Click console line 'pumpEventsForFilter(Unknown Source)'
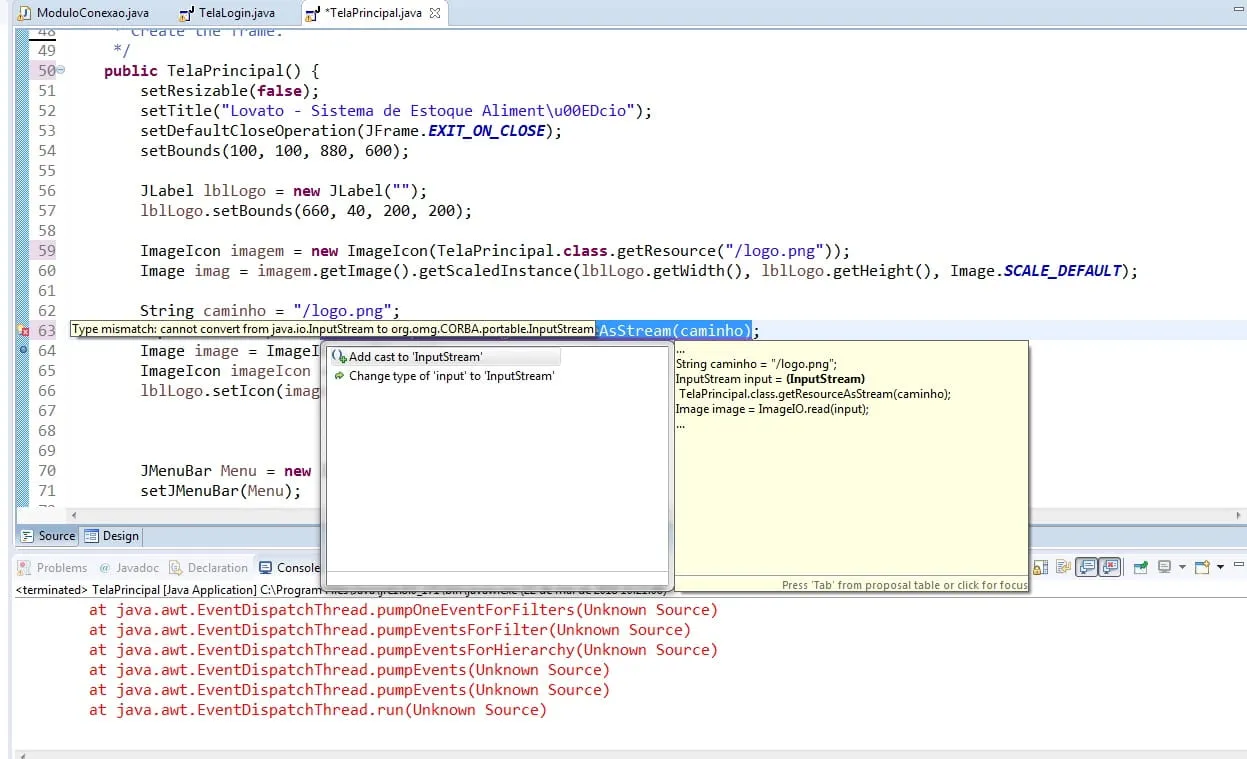 tap(390, 630)
